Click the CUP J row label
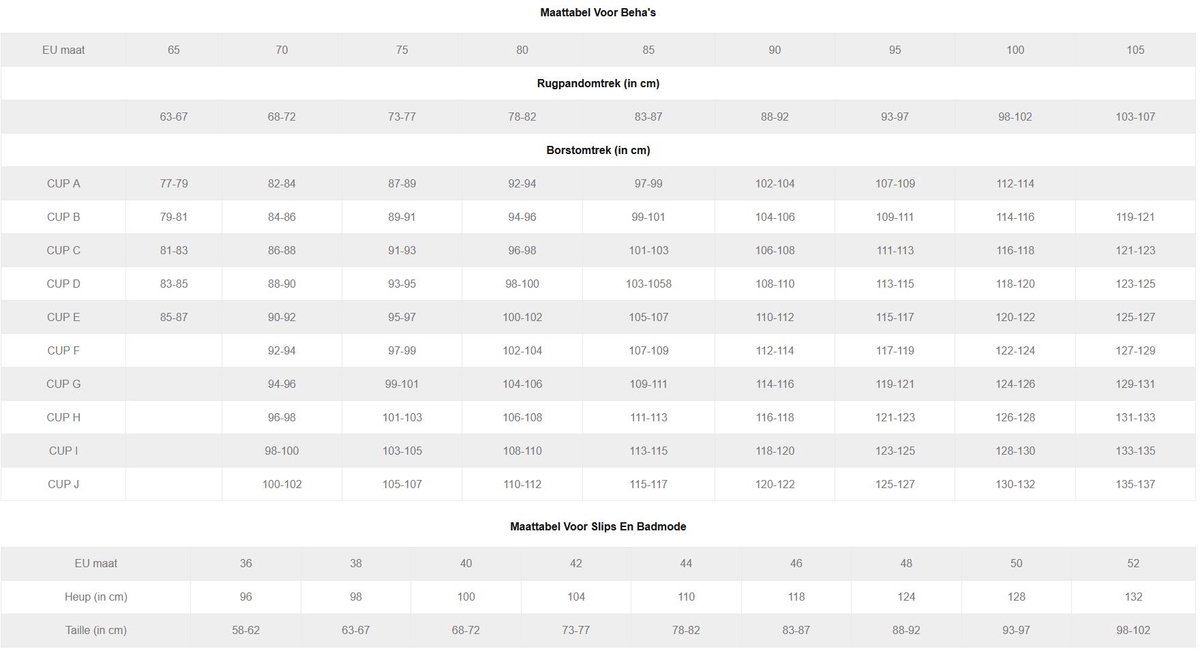 click(x=64, y=484)
